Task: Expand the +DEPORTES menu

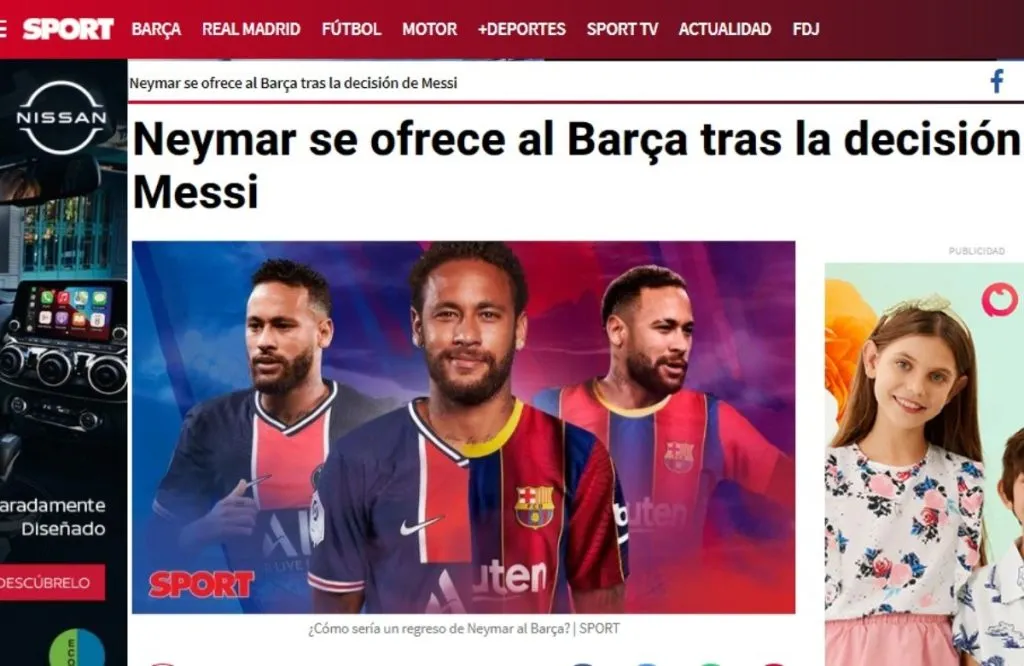Action: (522, 29)
